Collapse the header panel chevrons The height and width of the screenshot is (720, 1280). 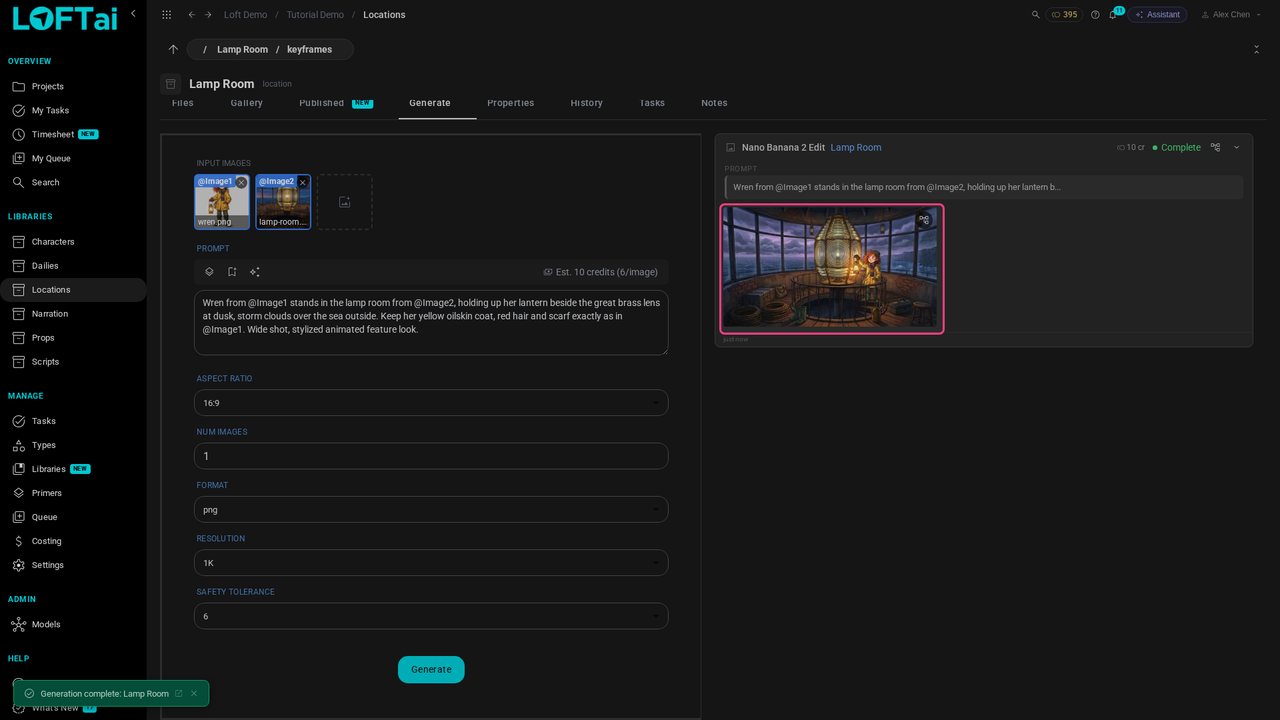pyautogui.click(x=1256, y=49)
